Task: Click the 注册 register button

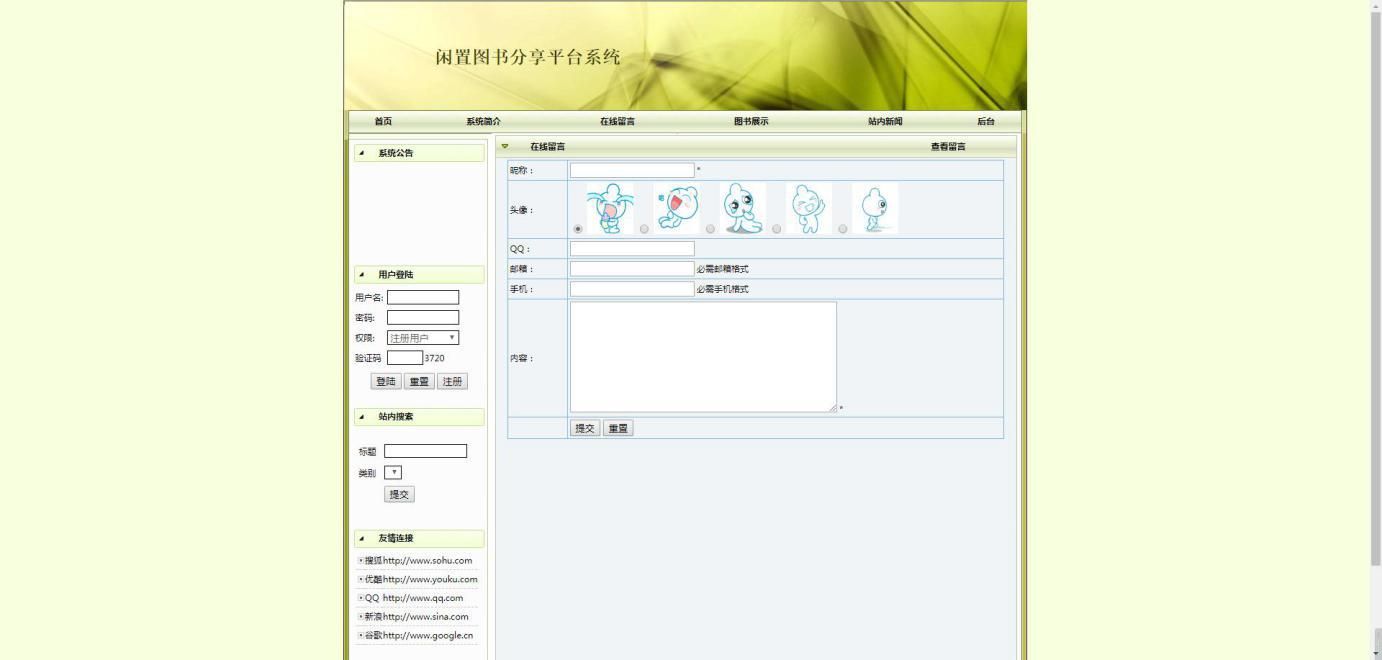Action: tap(452, 381)
